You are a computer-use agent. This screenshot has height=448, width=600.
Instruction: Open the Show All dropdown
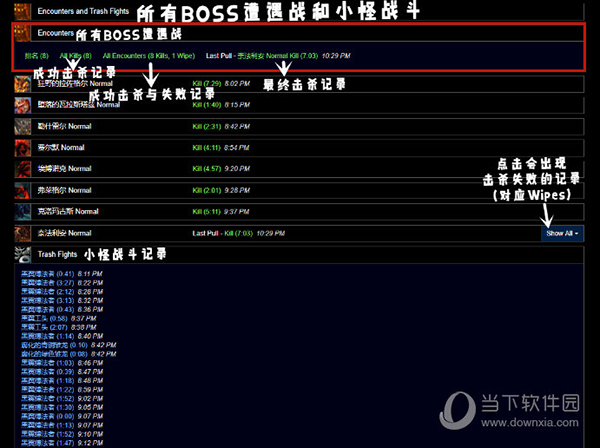(562, 233)
